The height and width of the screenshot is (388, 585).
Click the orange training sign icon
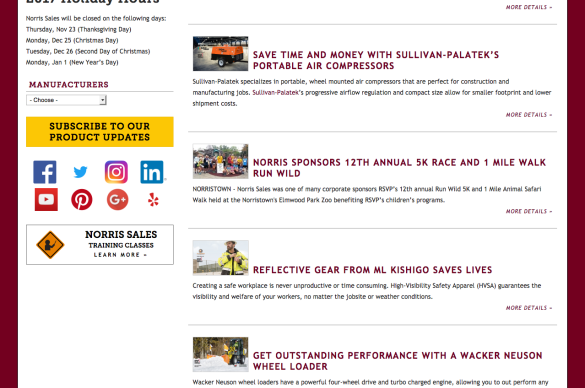pyautogui.click(x=50, y=245)
